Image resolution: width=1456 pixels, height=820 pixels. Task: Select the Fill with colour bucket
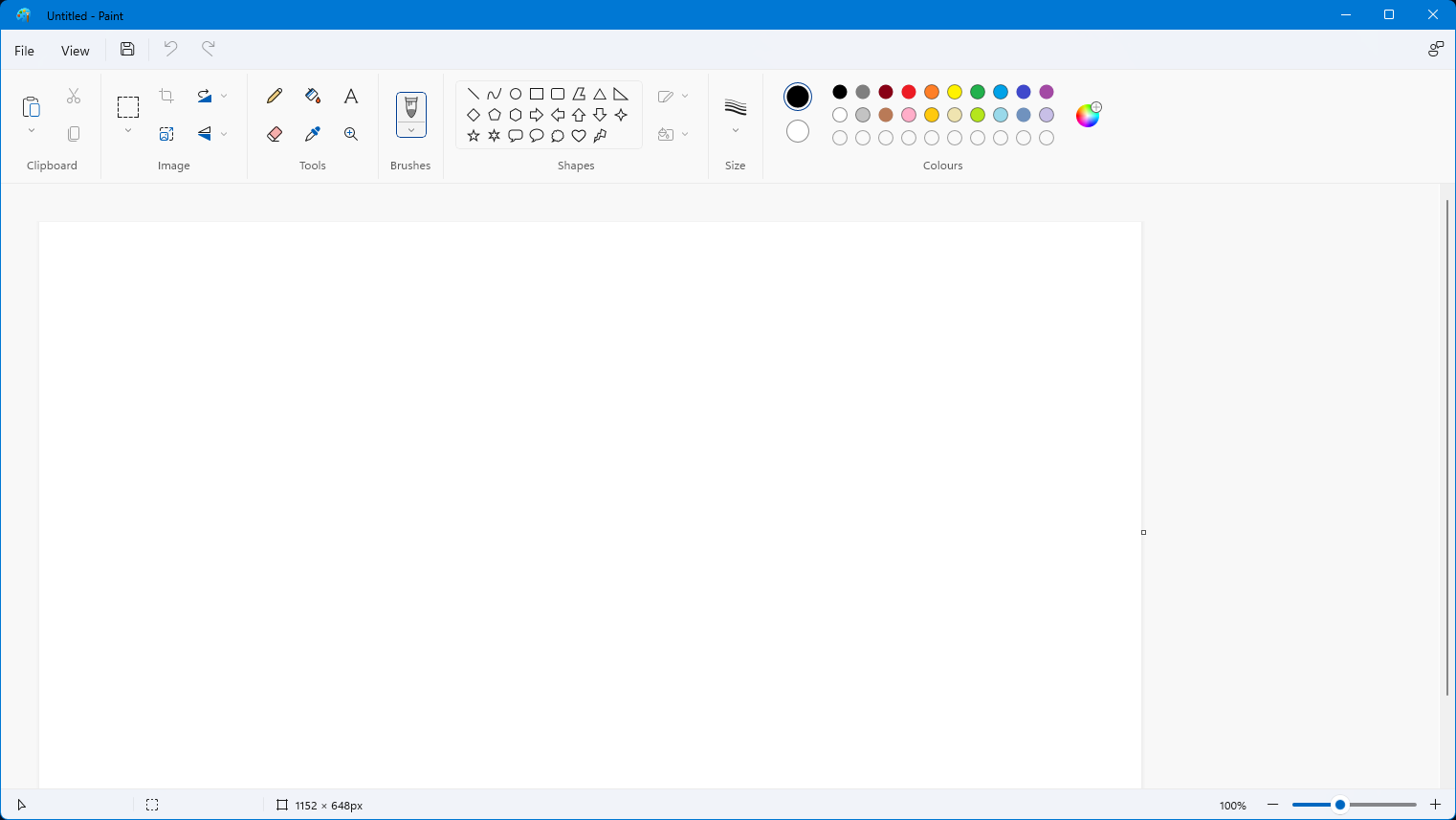(x=313, y=96)
